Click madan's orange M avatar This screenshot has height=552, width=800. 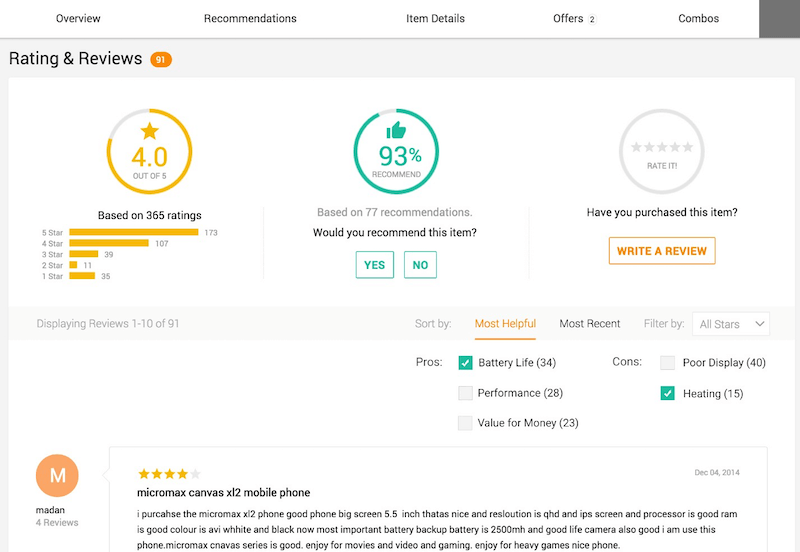coord(57,476)
